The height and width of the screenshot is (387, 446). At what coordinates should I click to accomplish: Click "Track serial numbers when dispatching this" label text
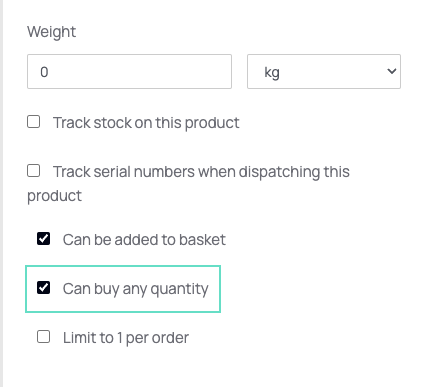[201, 172]
